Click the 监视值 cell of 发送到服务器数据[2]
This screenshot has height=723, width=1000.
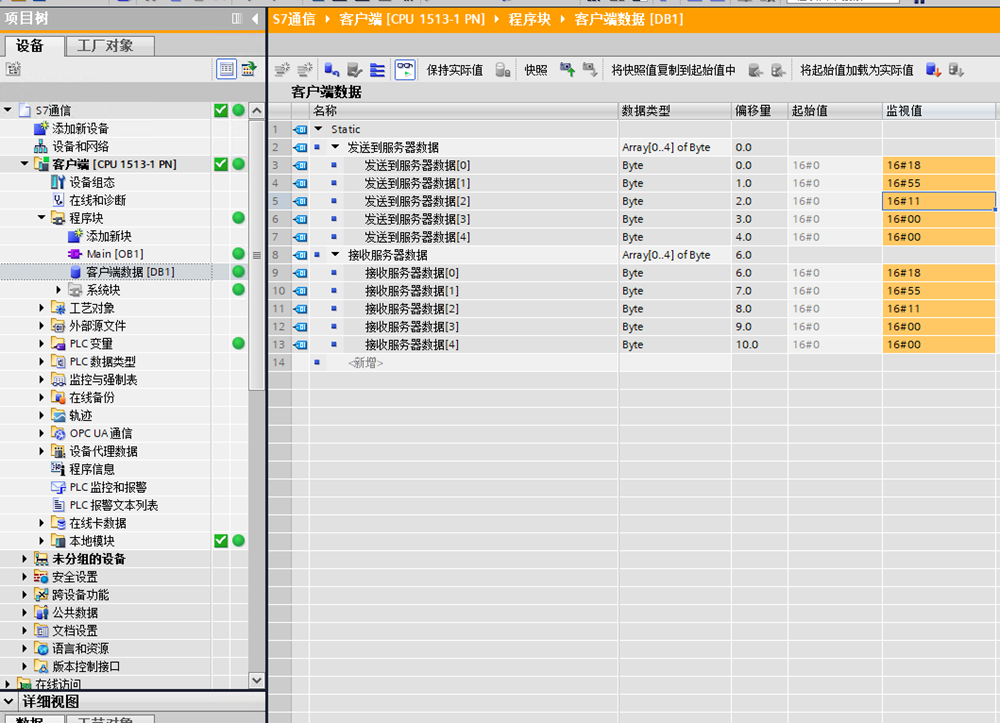click(938, 201)
